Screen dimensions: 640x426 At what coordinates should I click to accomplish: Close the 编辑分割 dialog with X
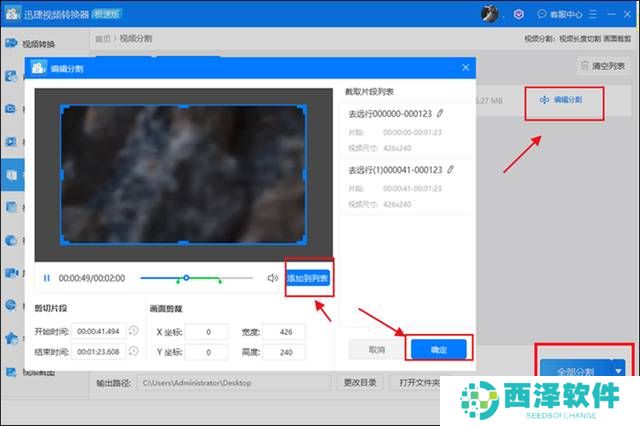pos(466,68)
